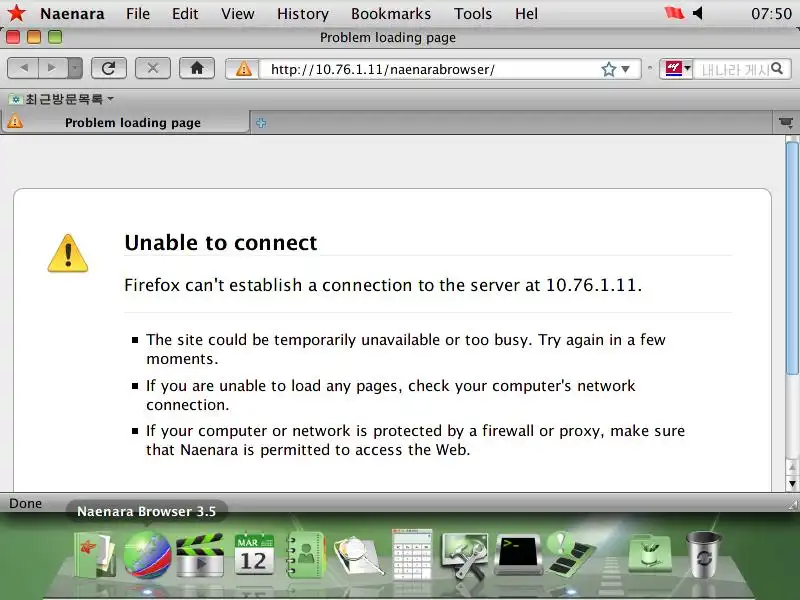
Task: Click the vertical scrollbar thumb
Action: point(792,258)
